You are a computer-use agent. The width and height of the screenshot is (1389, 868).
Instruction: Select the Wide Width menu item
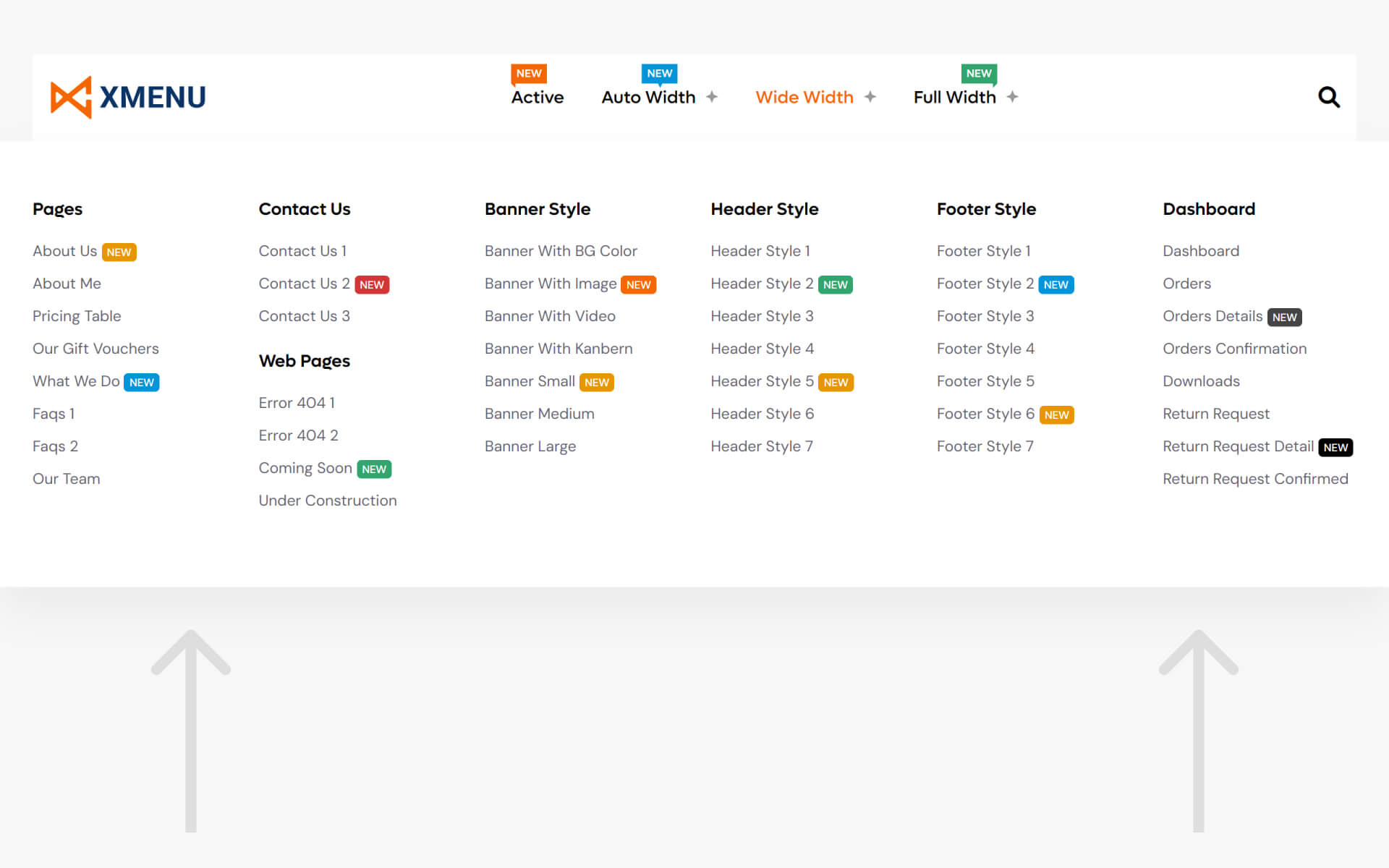point(804,97)
